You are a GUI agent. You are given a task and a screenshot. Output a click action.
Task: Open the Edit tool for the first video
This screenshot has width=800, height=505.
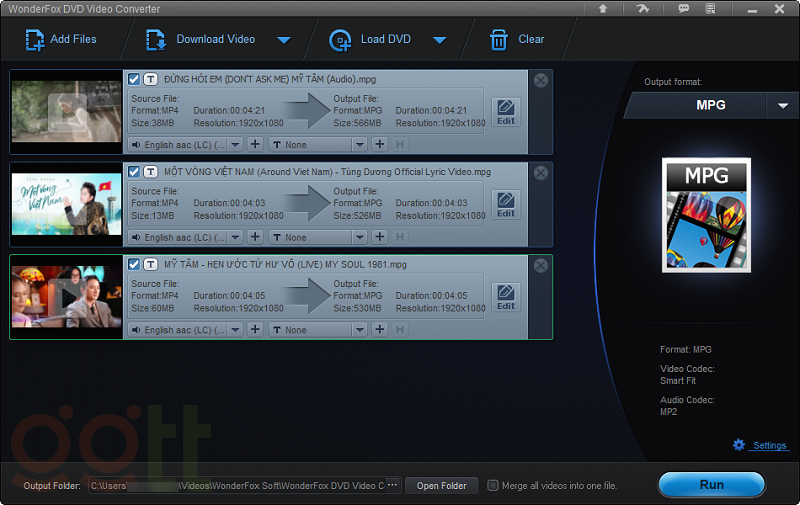coord(506,110)
